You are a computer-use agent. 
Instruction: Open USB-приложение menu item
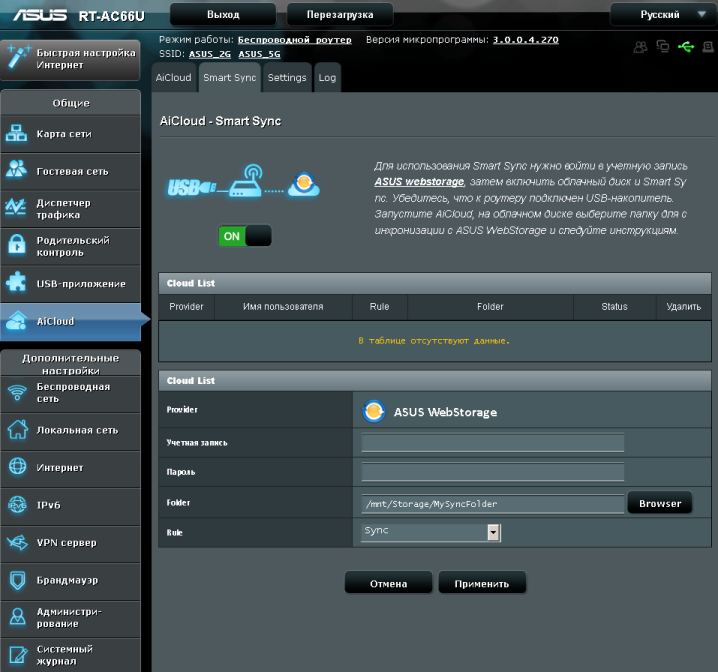pyautogui.click(x=71, y=284)
